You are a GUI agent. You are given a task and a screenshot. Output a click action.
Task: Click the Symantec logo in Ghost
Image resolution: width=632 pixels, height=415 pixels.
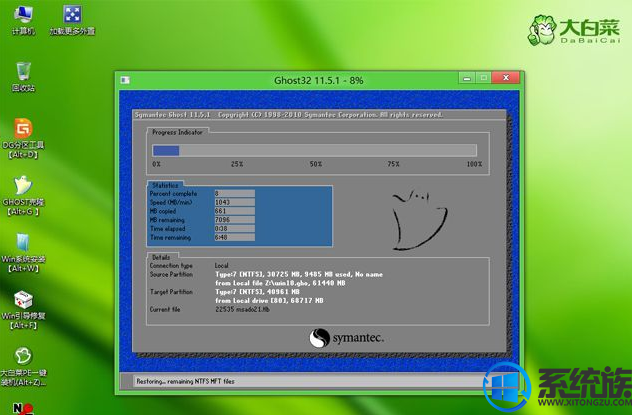point(346,338)
